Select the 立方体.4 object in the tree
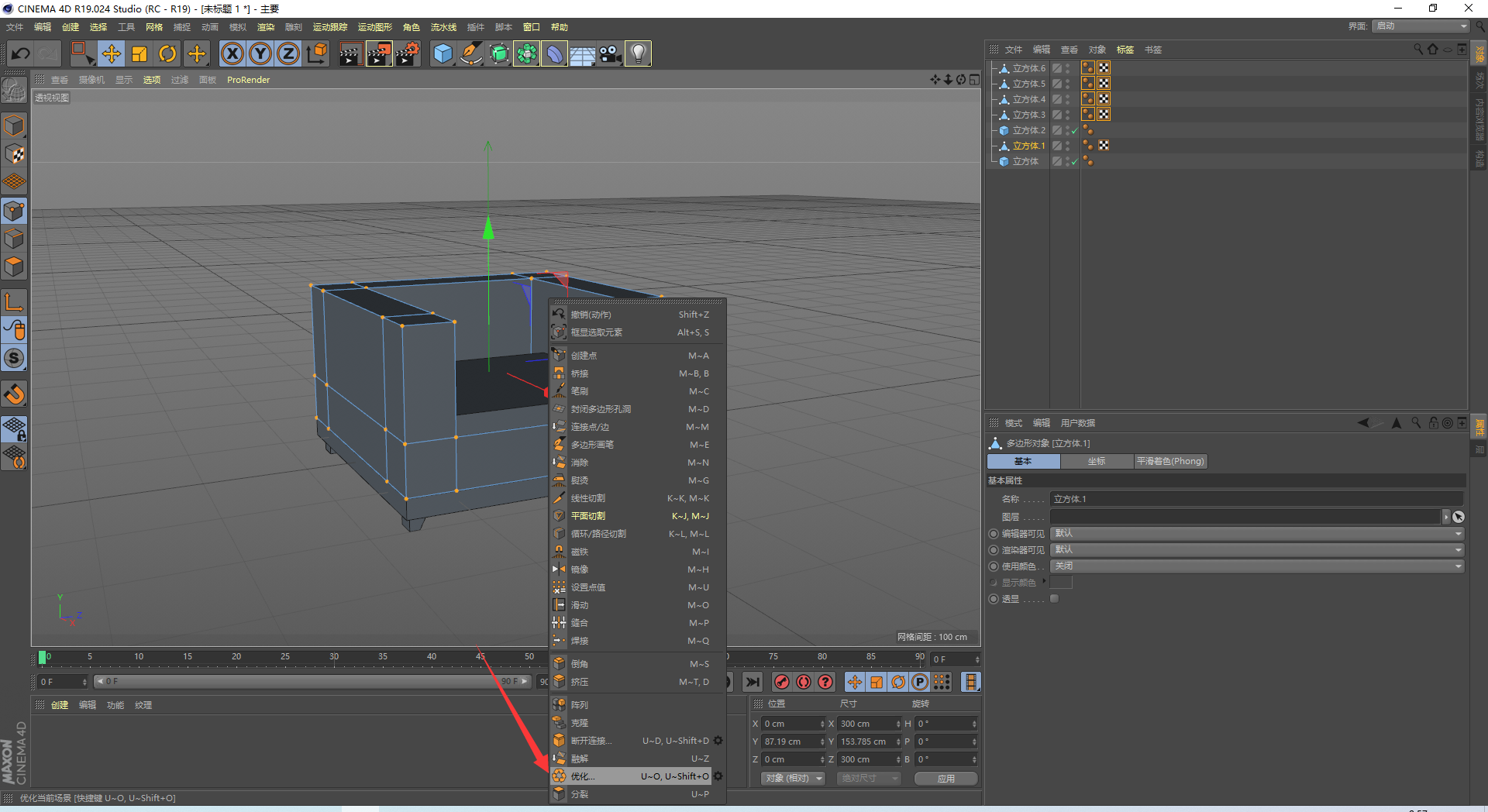Image resolution: width=1488 pixels, height=812 pixels. click(1028, 99)
